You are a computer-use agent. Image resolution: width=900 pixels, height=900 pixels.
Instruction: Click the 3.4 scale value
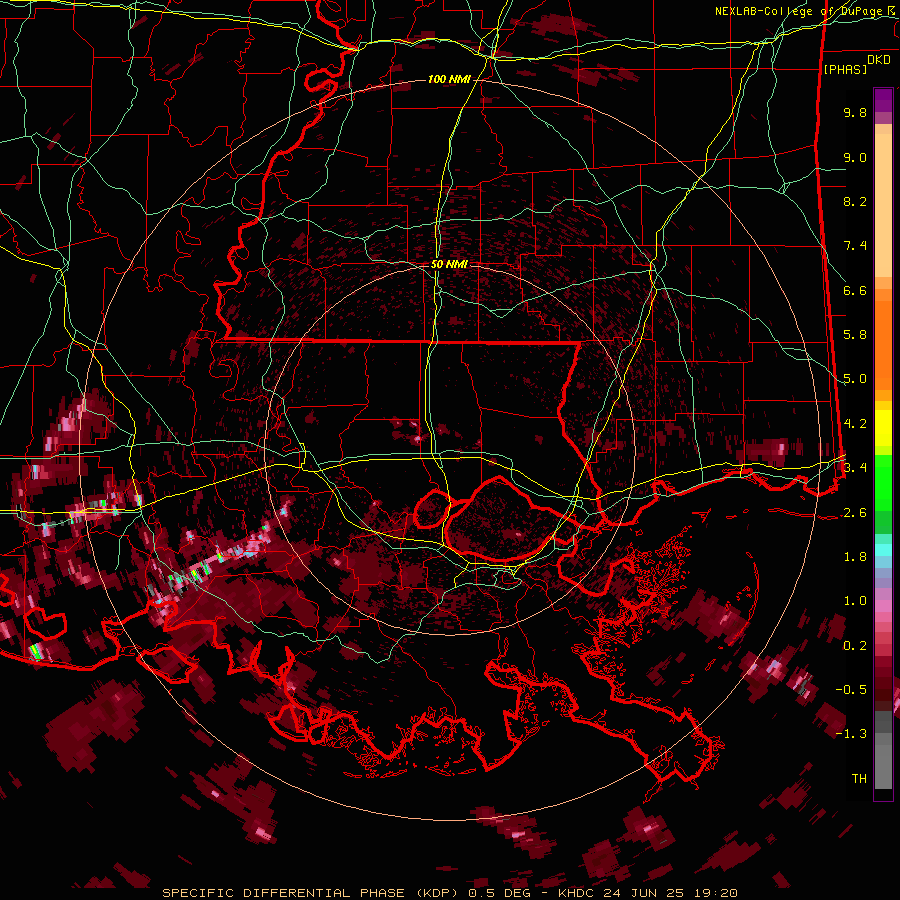tap(855, 468)
